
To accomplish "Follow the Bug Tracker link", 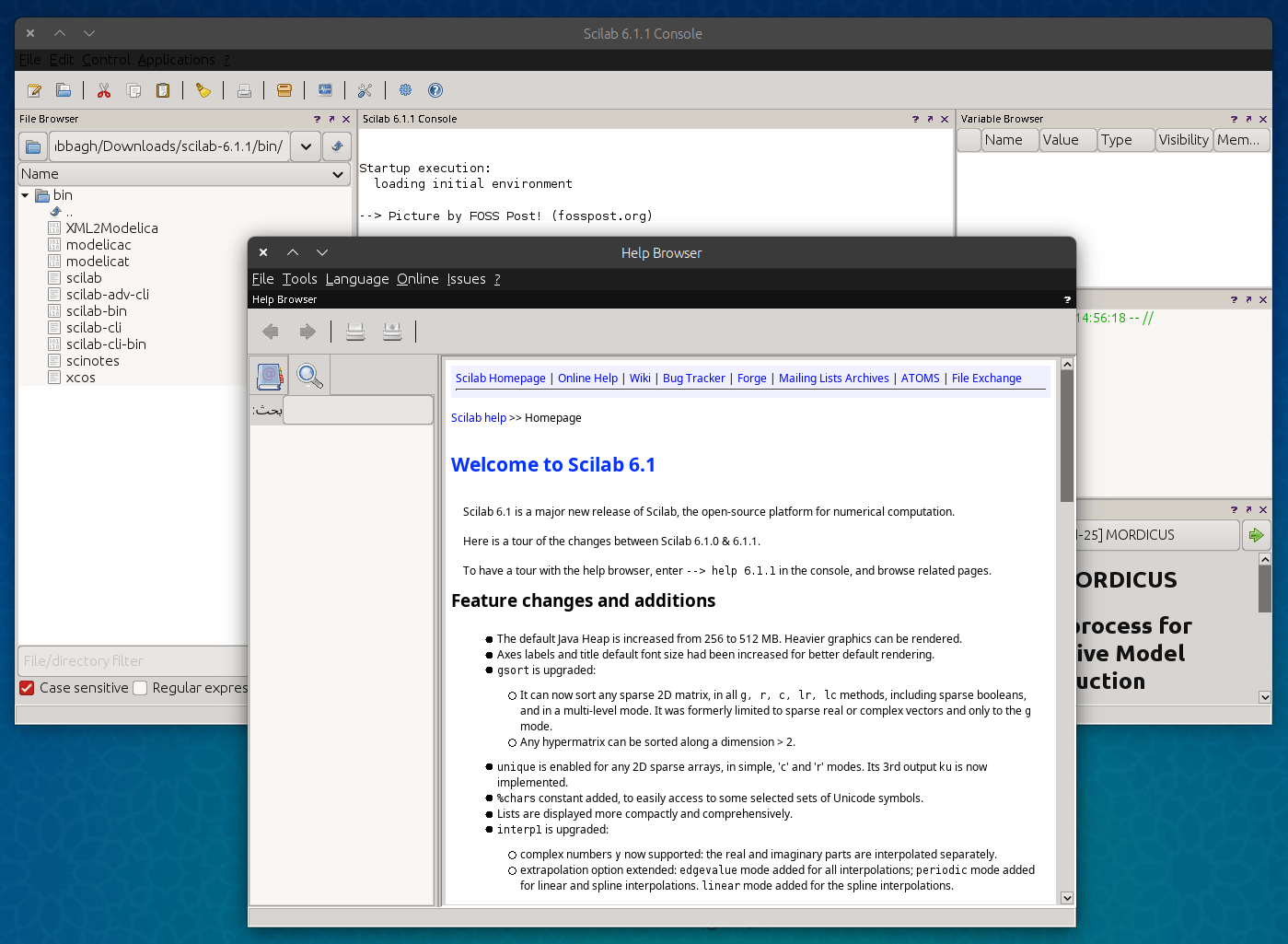I will coord(693,379).
